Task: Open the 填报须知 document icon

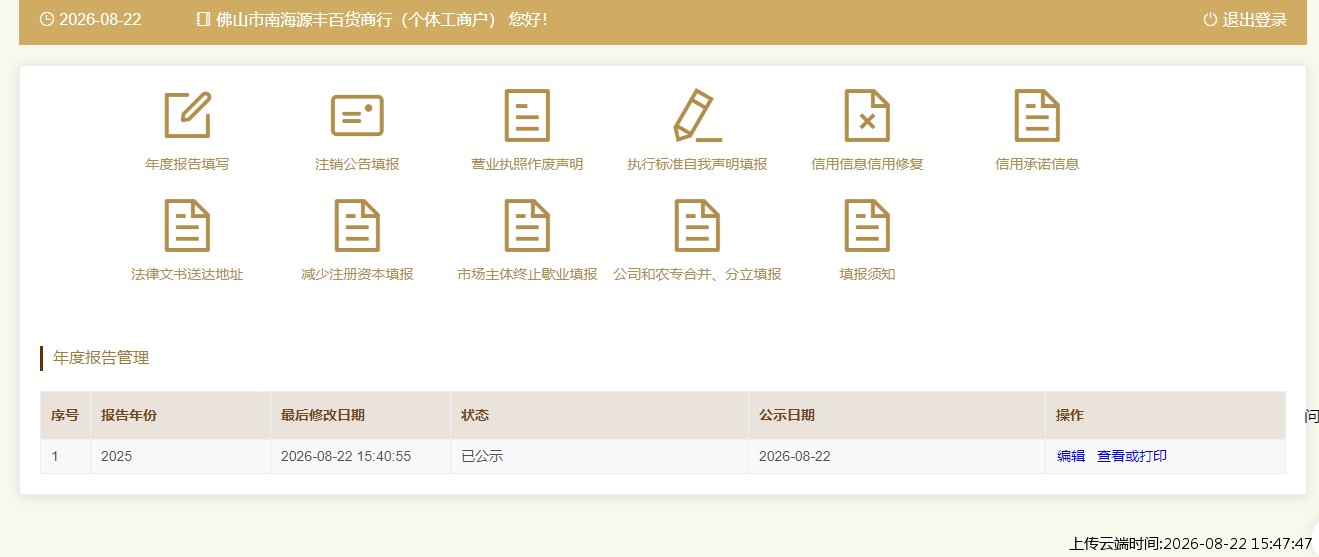Action: click(x=867, y=225)
